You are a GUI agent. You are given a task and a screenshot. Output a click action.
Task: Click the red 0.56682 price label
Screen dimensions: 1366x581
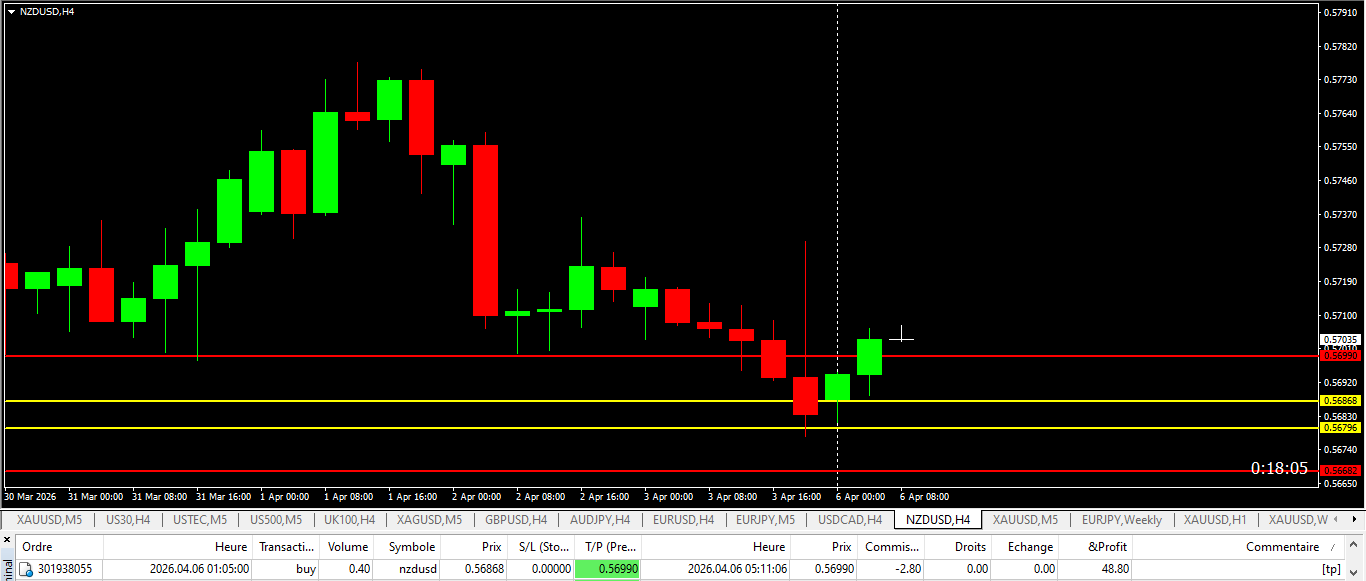click(1340, 471)
